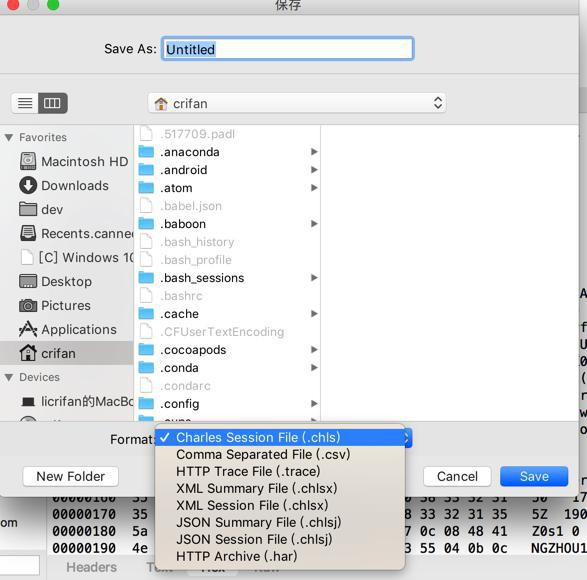
Task: Expand .cache folder arrow
Action: [x=314, y=313]
